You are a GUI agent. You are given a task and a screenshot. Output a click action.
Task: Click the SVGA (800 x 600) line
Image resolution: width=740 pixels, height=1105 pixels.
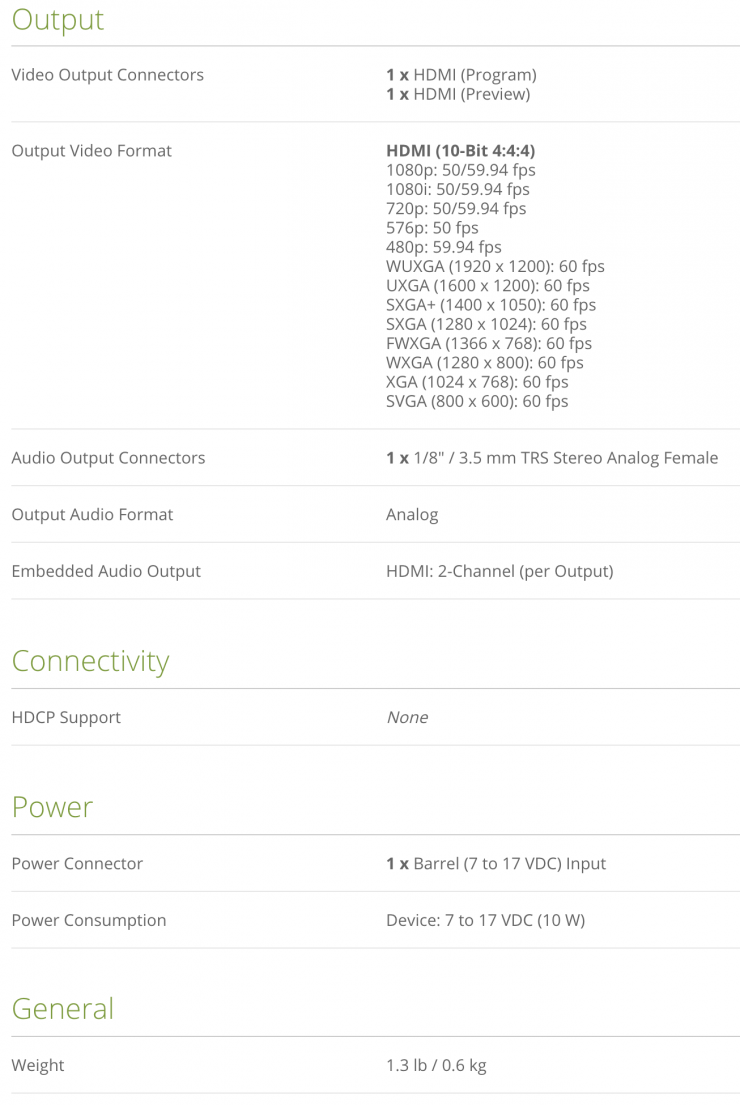[x=477, y=401]
